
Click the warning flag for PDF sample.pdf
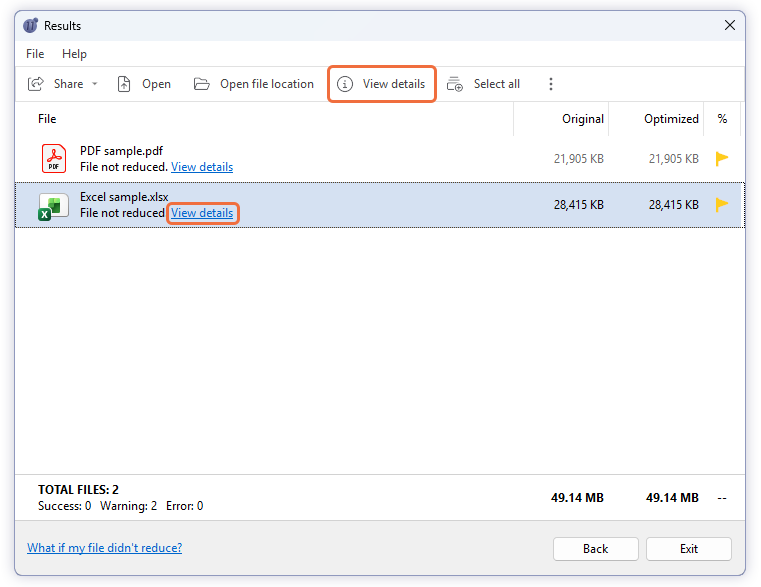[722, 158]
